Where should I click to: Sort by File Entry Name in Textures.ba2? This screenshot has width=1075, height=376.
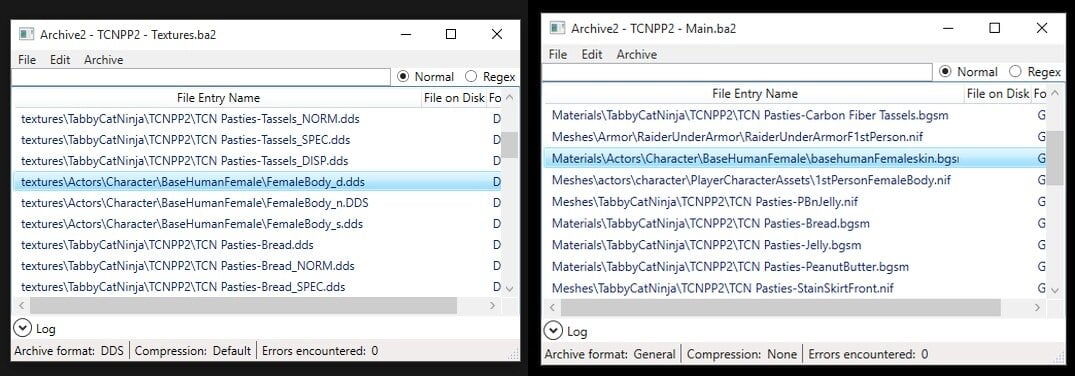[218, 98]
